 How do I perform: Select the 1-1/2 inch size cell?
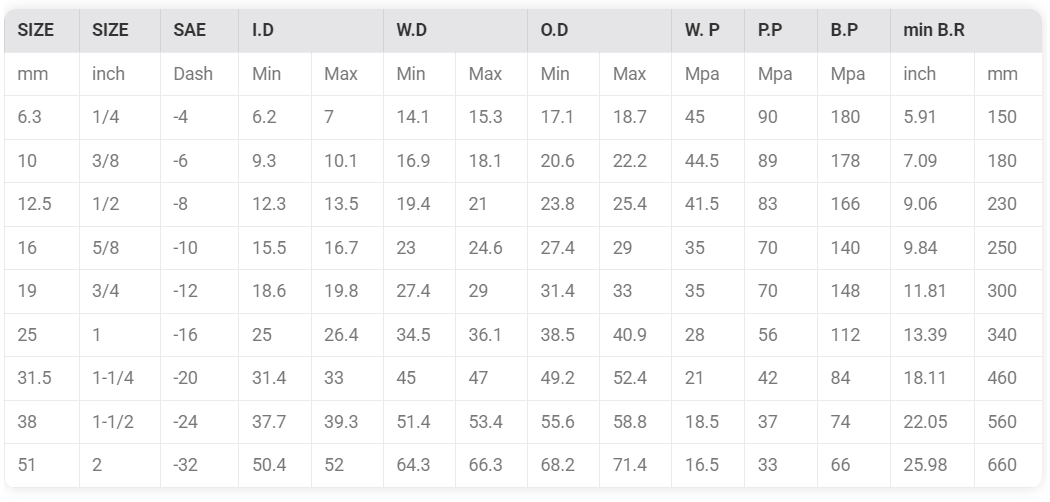[x=120, y=422]
